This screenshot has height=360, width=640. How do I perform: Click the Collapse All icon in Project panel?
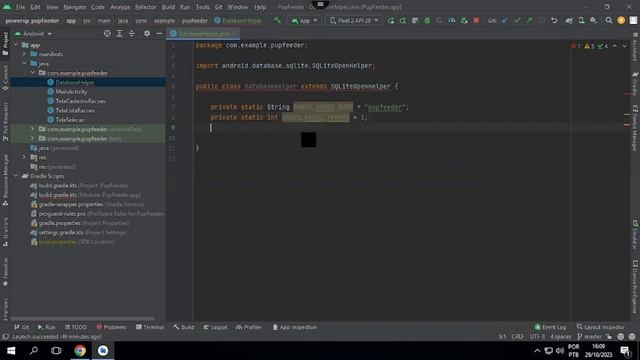click(131, 34)
